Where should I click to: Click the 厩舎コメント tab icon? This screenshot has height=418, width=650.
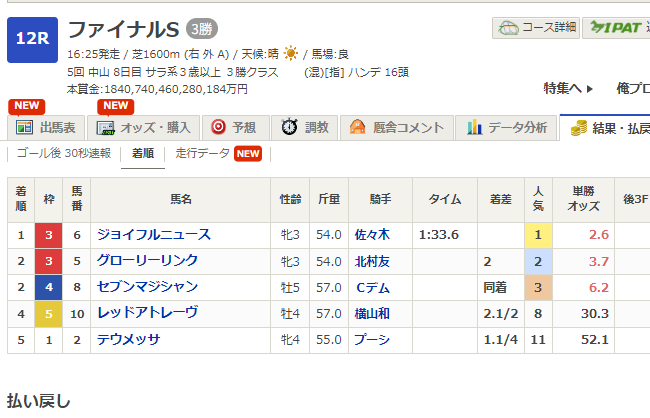358,128
